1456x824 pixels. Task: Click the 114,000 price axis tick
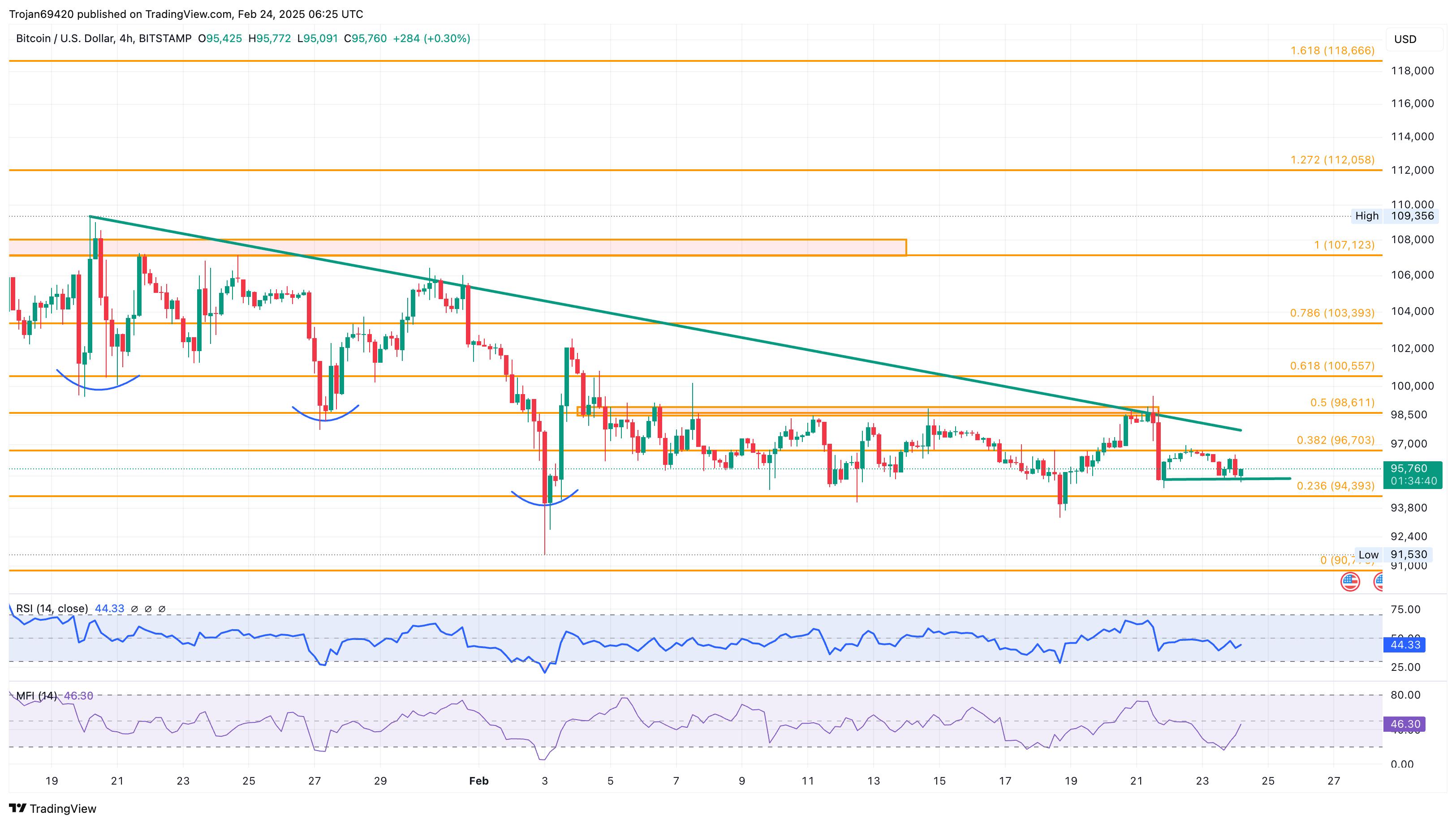pyautogui.click(x=1413, y=137)
